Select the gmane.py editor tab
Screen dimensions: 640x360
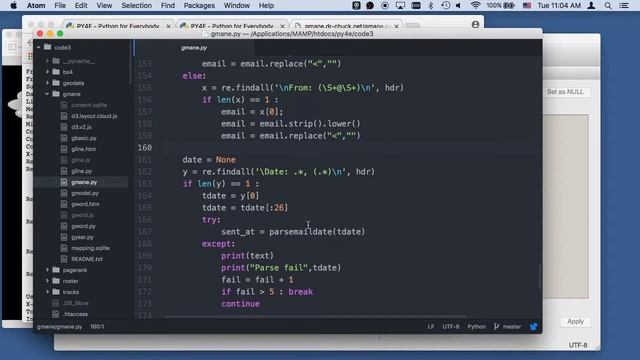(194, 48)
